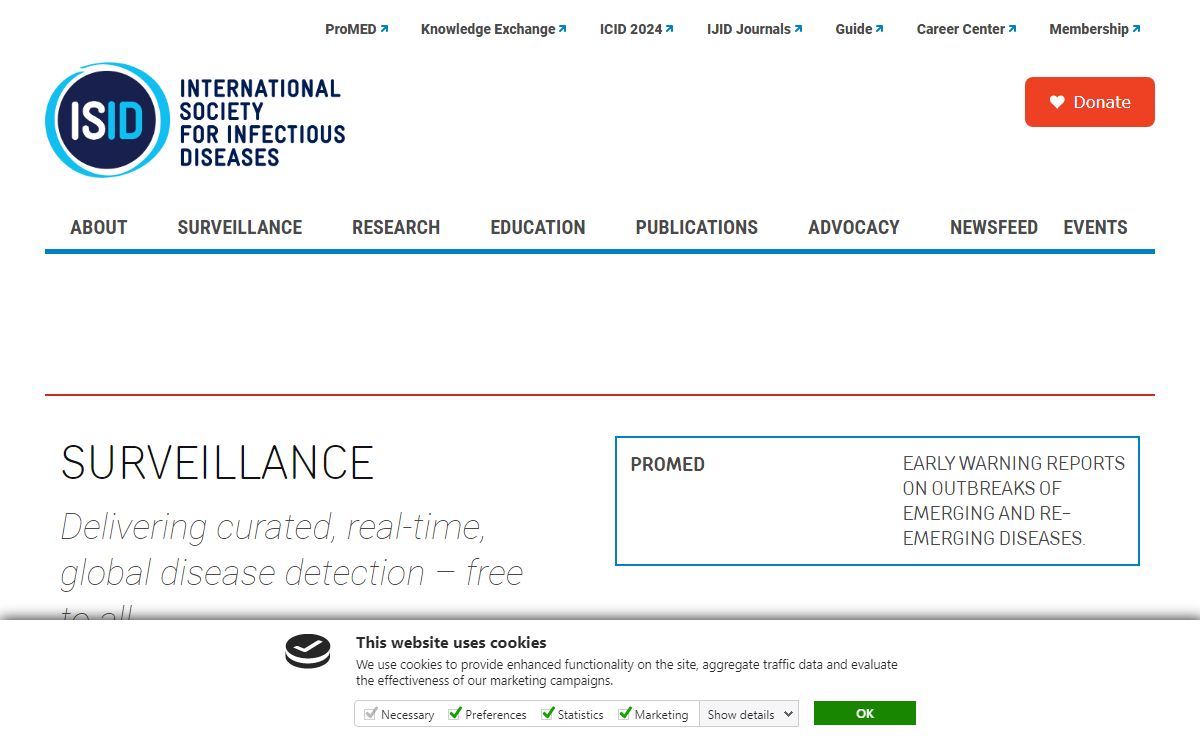This screenshot has width=1200, height=740.
Task: Open the Membership link
Action: [1095, 29]
